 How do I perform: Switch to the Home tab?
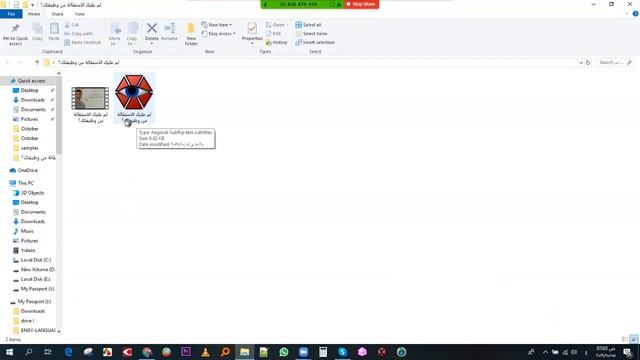point(34,14)
